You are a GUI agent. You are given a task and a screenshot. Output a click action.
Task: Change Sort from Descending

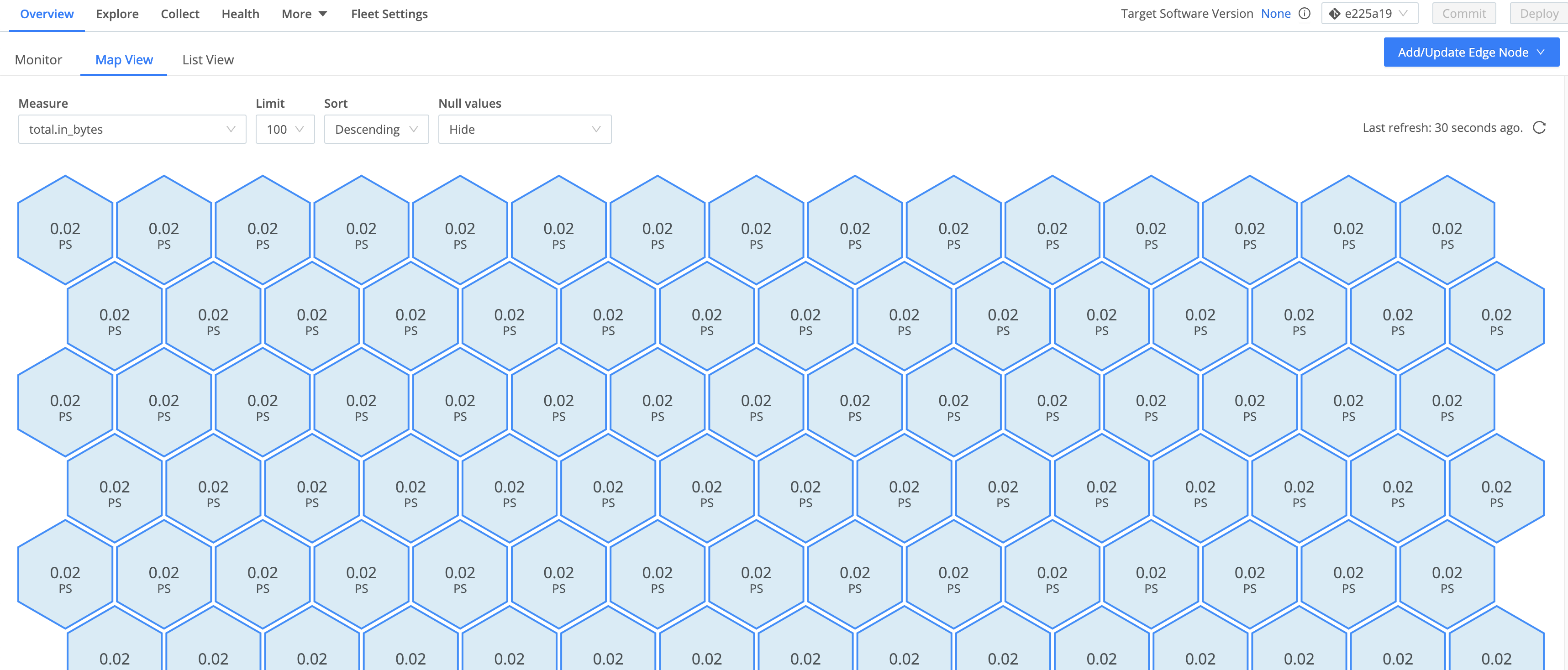[x=376, y=129]
